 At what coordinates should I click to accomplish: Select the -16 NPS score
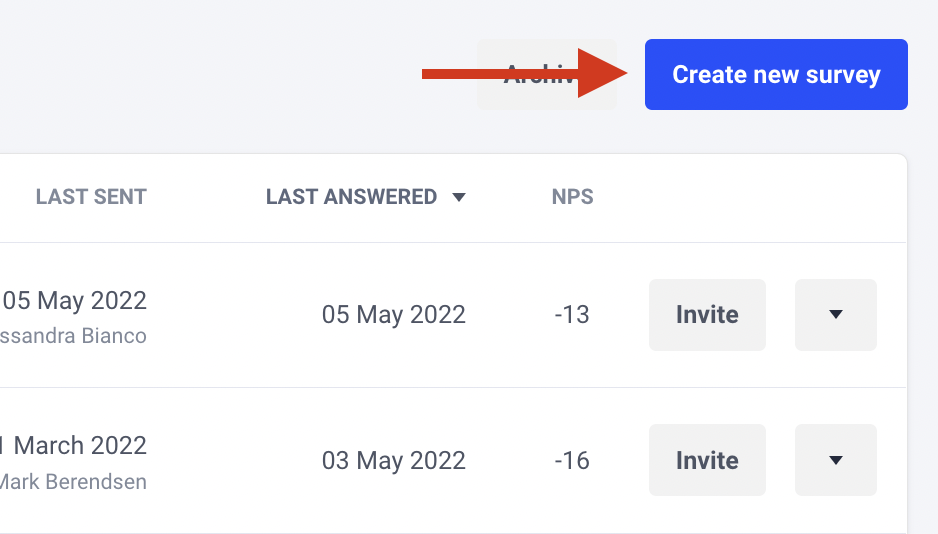(x=572, y=460)
